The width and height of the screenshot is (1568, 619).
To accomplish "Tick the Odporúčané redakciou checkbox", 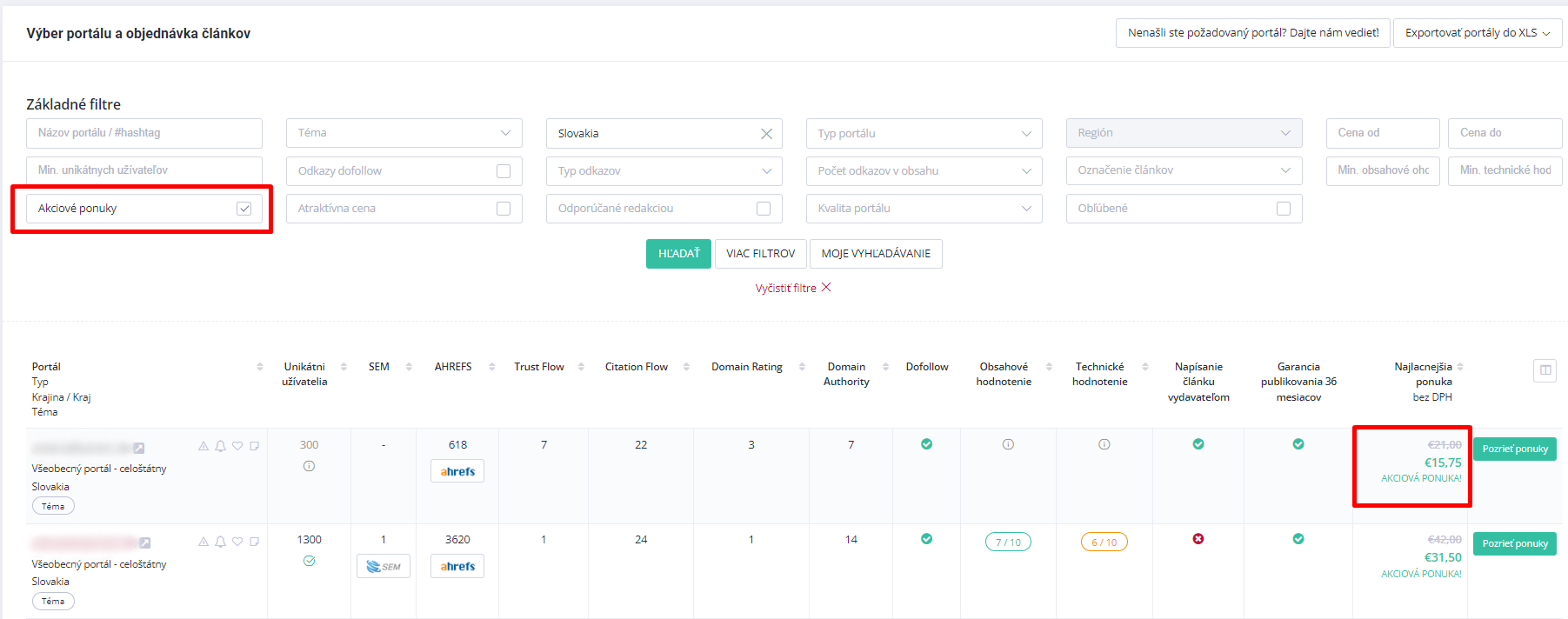I will click(764, 209).
